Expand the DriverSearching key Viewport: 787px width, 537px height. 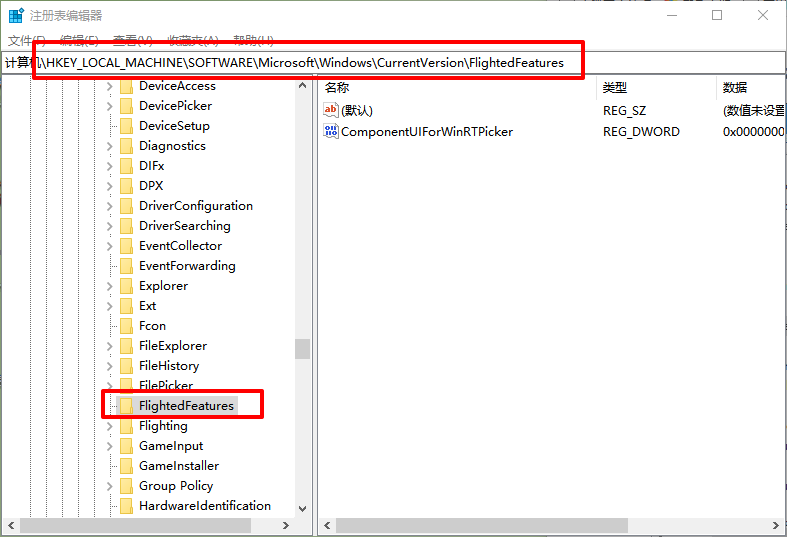[x=109, y=226]
